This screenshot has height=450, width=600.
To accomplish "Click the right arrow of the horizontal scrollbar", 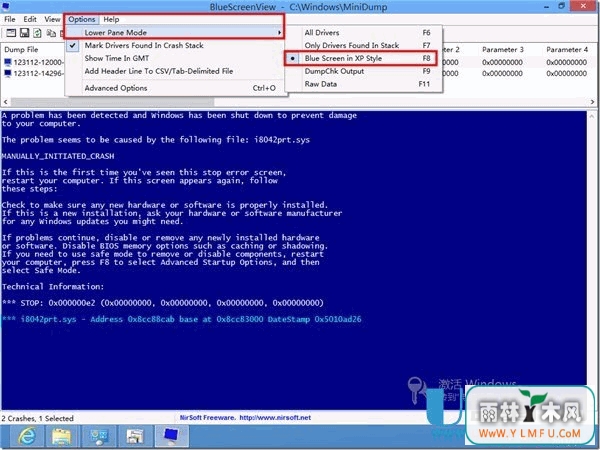I will click(x=593, y=102).
